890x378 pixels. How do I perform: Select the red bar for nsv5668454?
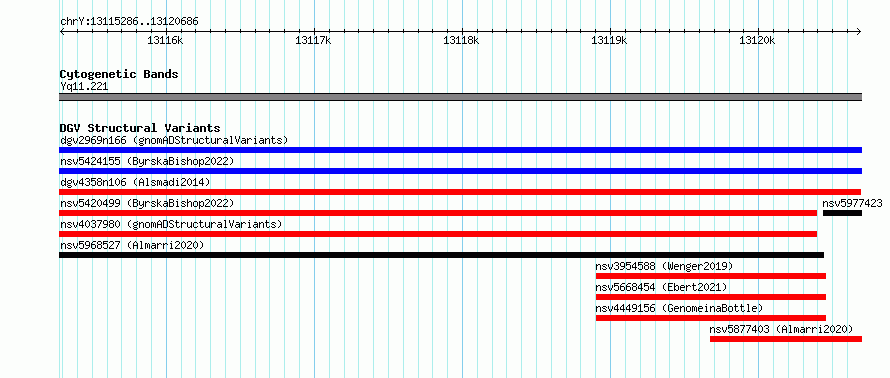pos(711,297)
